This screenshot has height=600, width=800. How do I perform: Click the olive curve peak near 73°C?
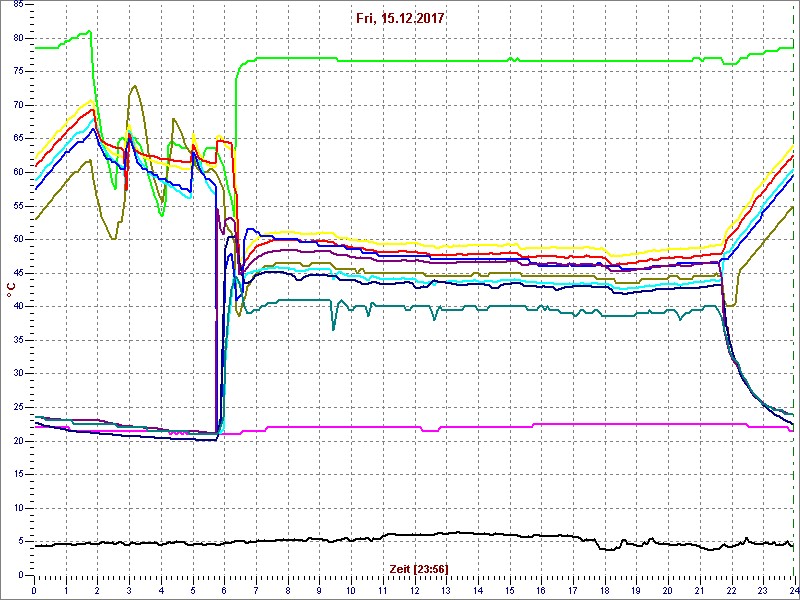(134, 86)
